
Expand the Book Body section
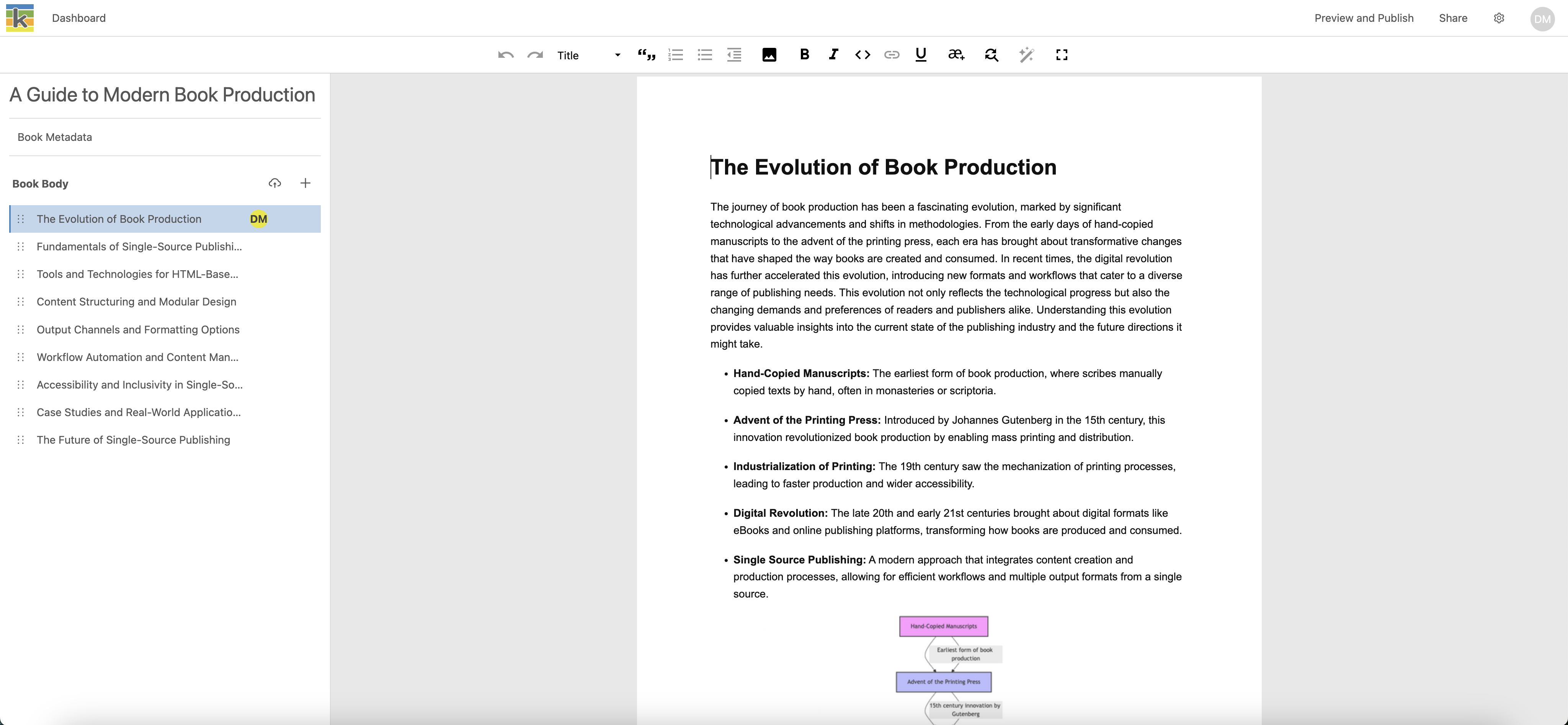(40, 183)
